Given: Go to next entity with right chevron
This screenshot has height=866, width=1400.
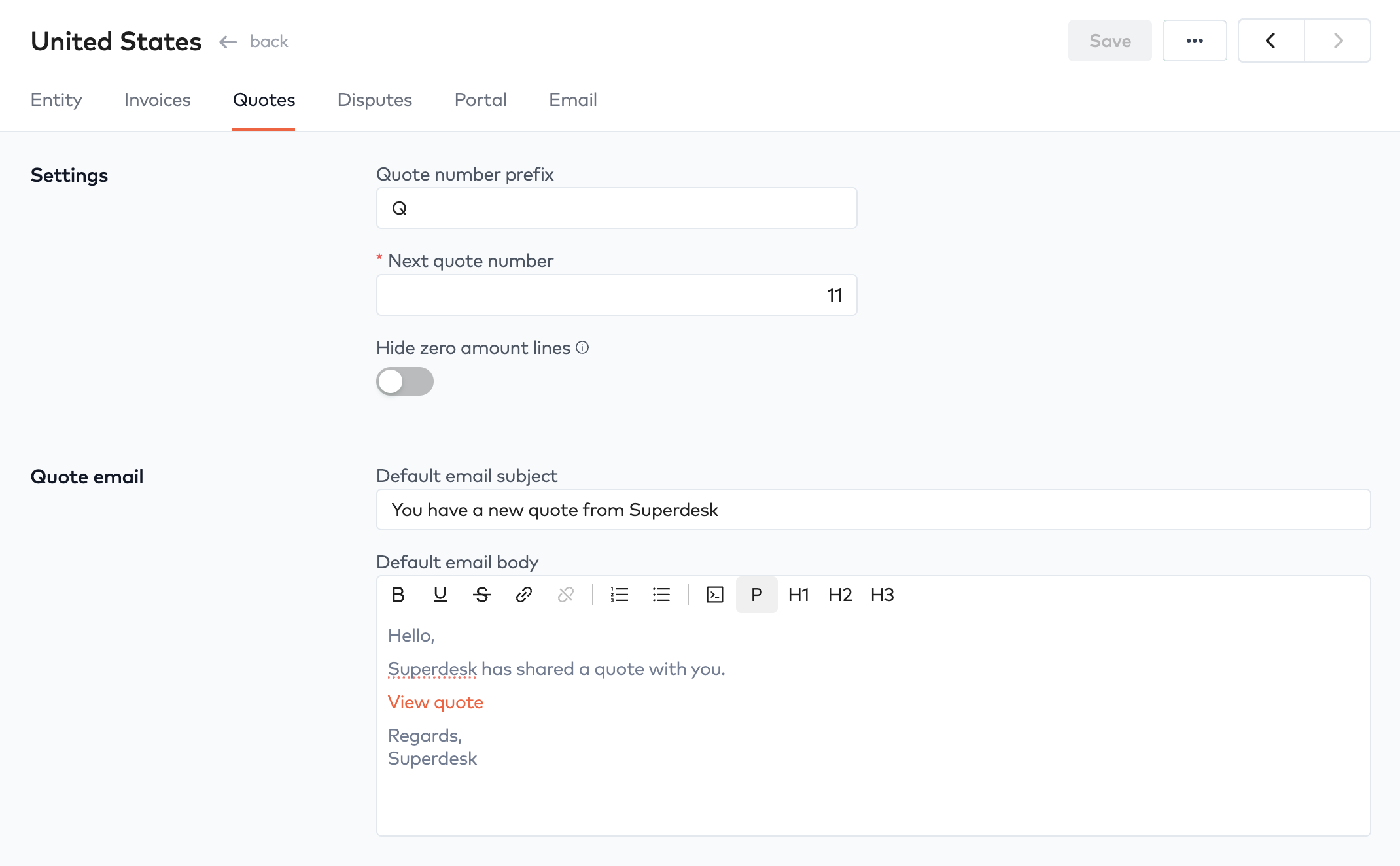Looking at the screenshot, I should 1338,41.
